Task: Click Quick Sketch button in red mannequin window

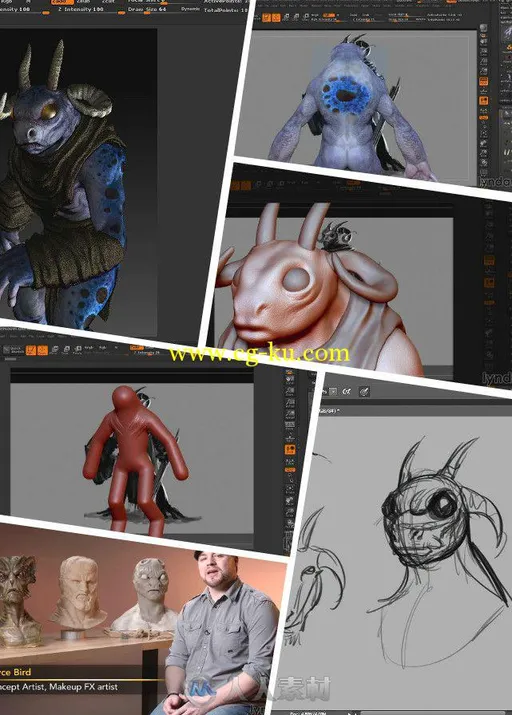Action: point(14,350)
